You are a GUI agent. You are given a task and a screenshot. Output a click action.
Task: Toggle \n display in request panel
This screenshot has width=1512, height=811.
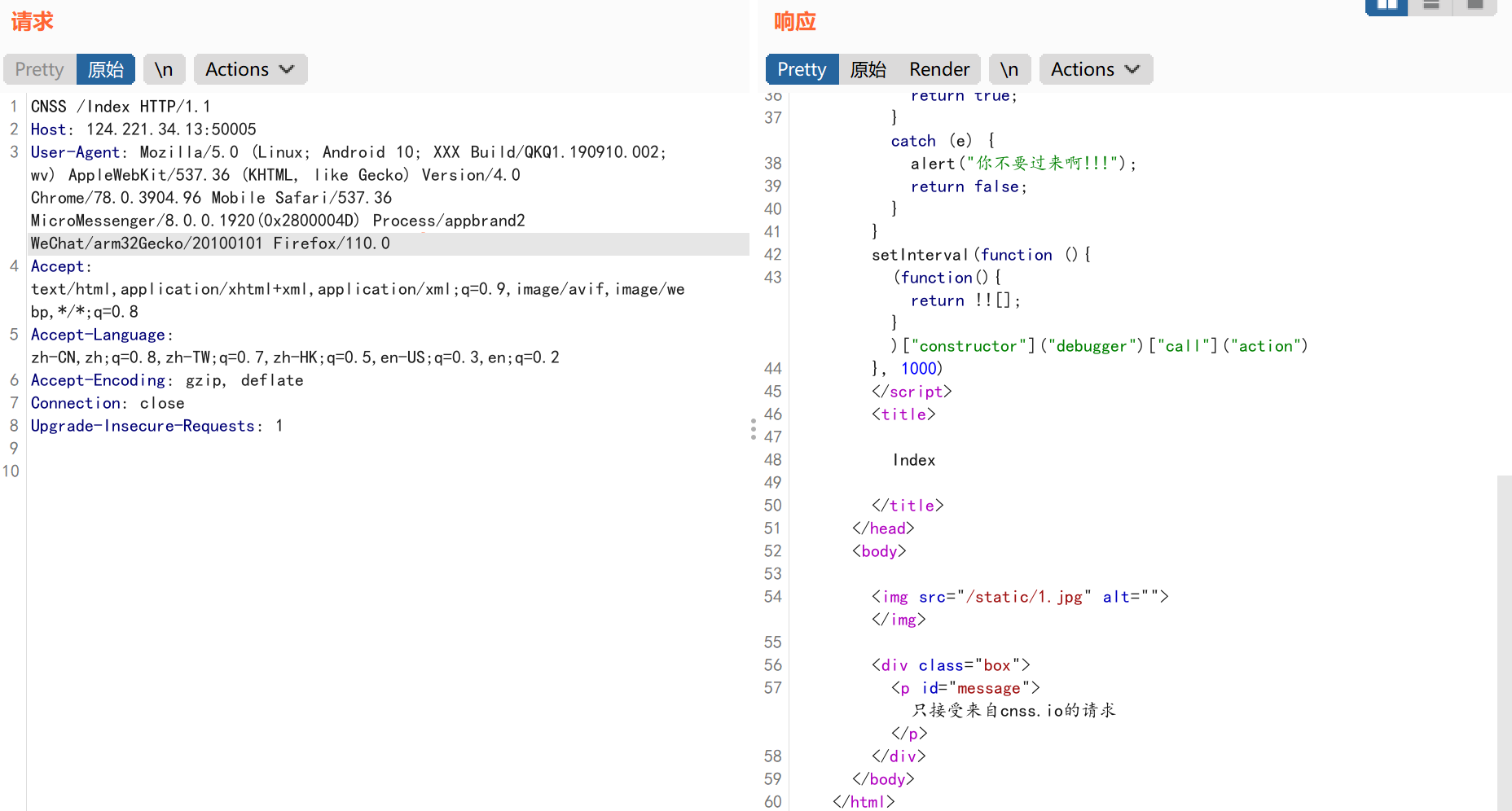point(164,69)
